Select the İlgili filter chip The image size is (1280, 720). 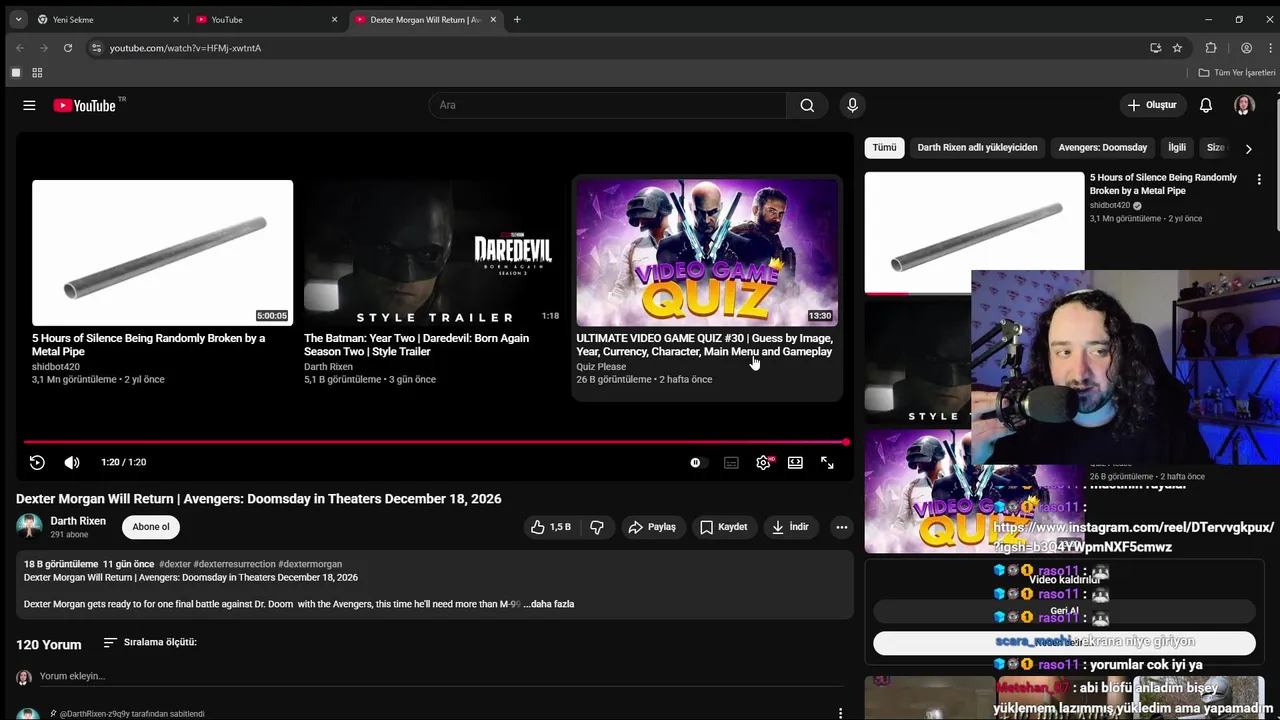(x=1177, y=148)
